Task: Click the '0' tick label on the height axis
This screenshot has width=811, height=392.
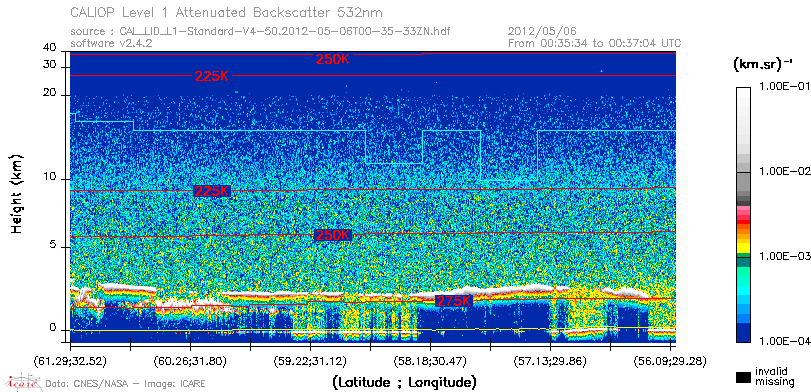Action: coord(52,328)
